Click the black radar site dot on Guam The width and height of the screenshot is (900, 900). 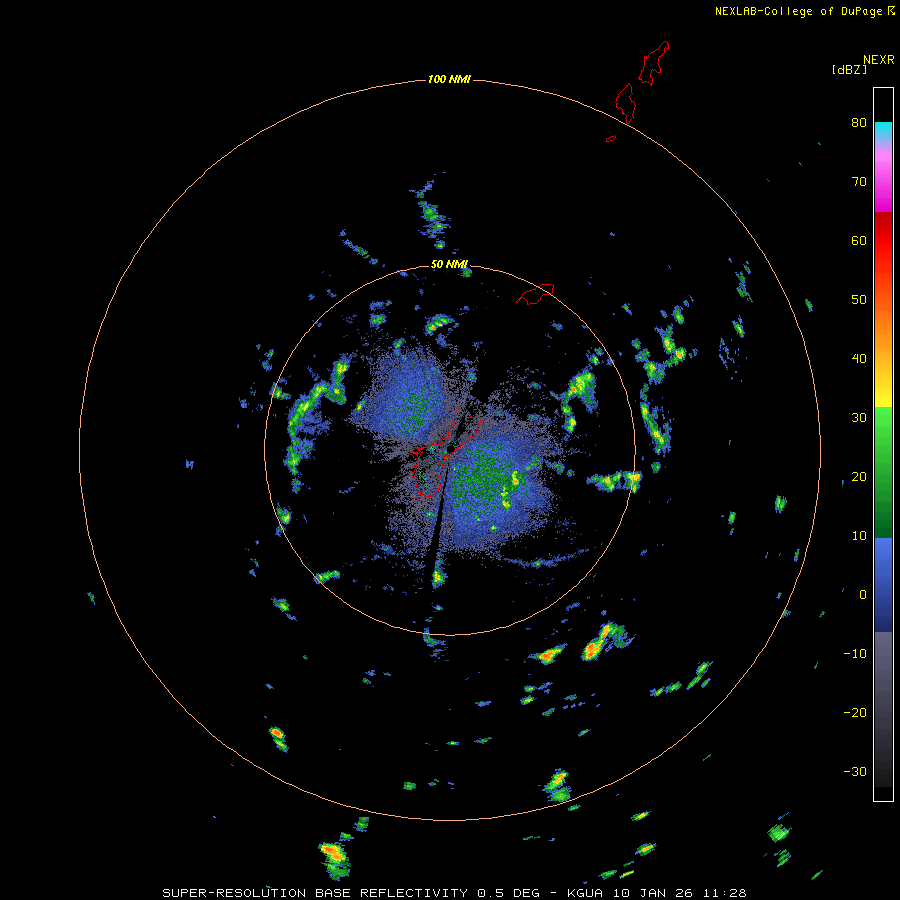click(x=451, y=448)
